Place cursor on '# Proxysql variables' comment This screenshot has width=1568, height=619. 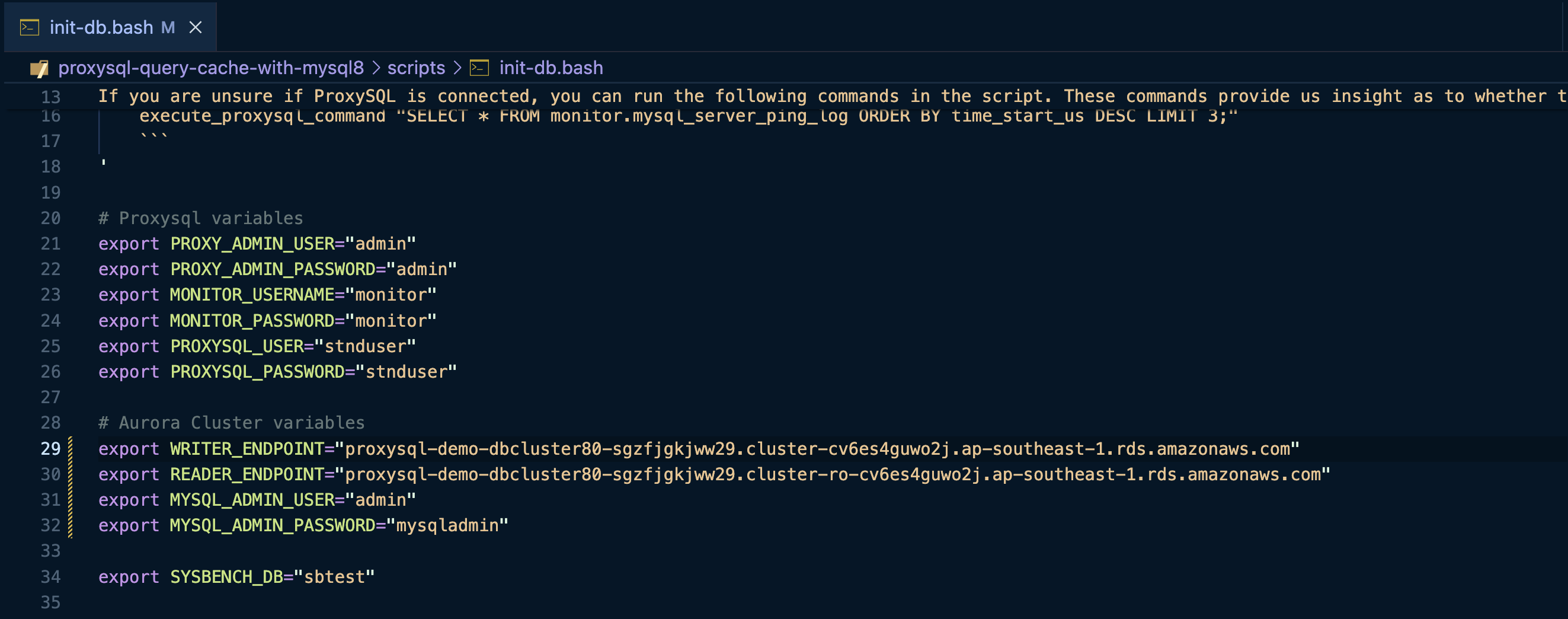pos(200,218)
